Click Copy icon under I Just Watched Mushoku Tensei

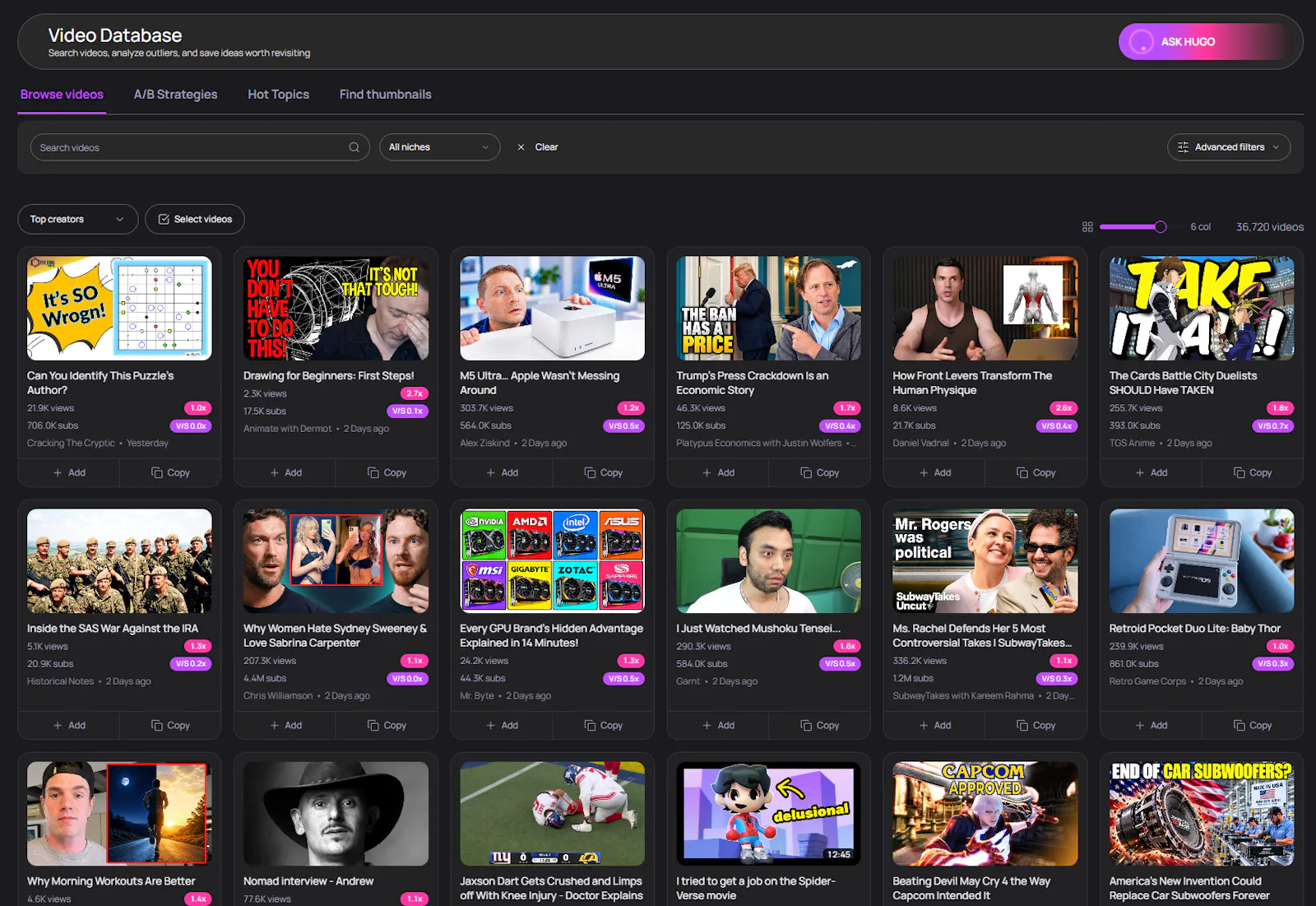[x=806, y=726]
